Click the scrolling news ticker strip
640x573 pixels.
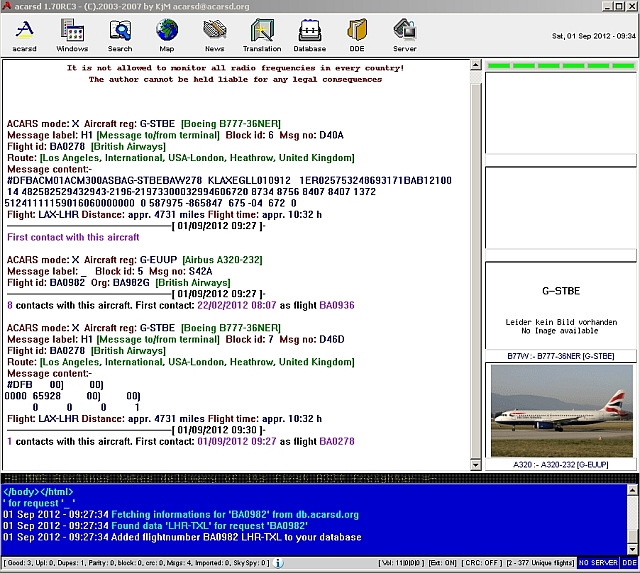pyautogui.click(x=320, y=478)
